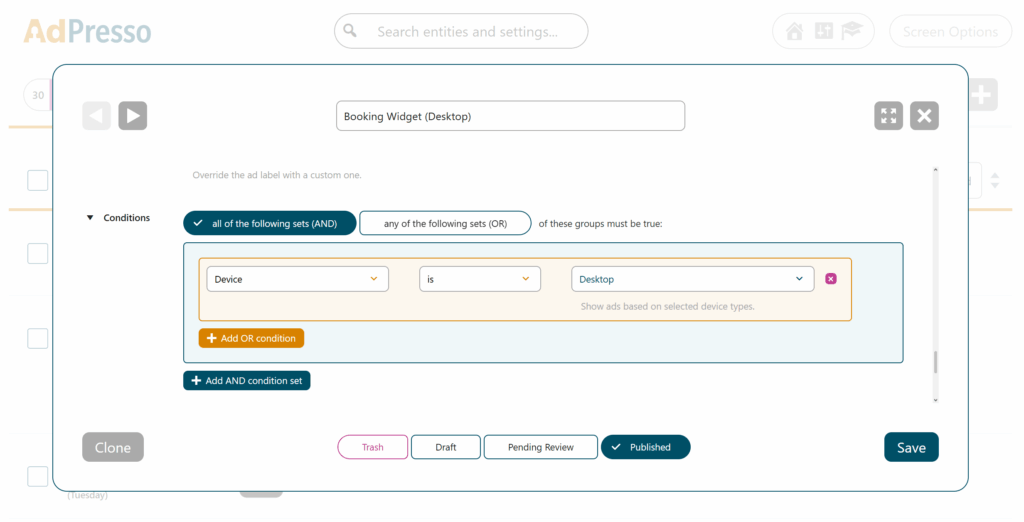This screenshot has height=522, width=1024.
Task: Click the Add OR condition button
Action: coord(251,338)
